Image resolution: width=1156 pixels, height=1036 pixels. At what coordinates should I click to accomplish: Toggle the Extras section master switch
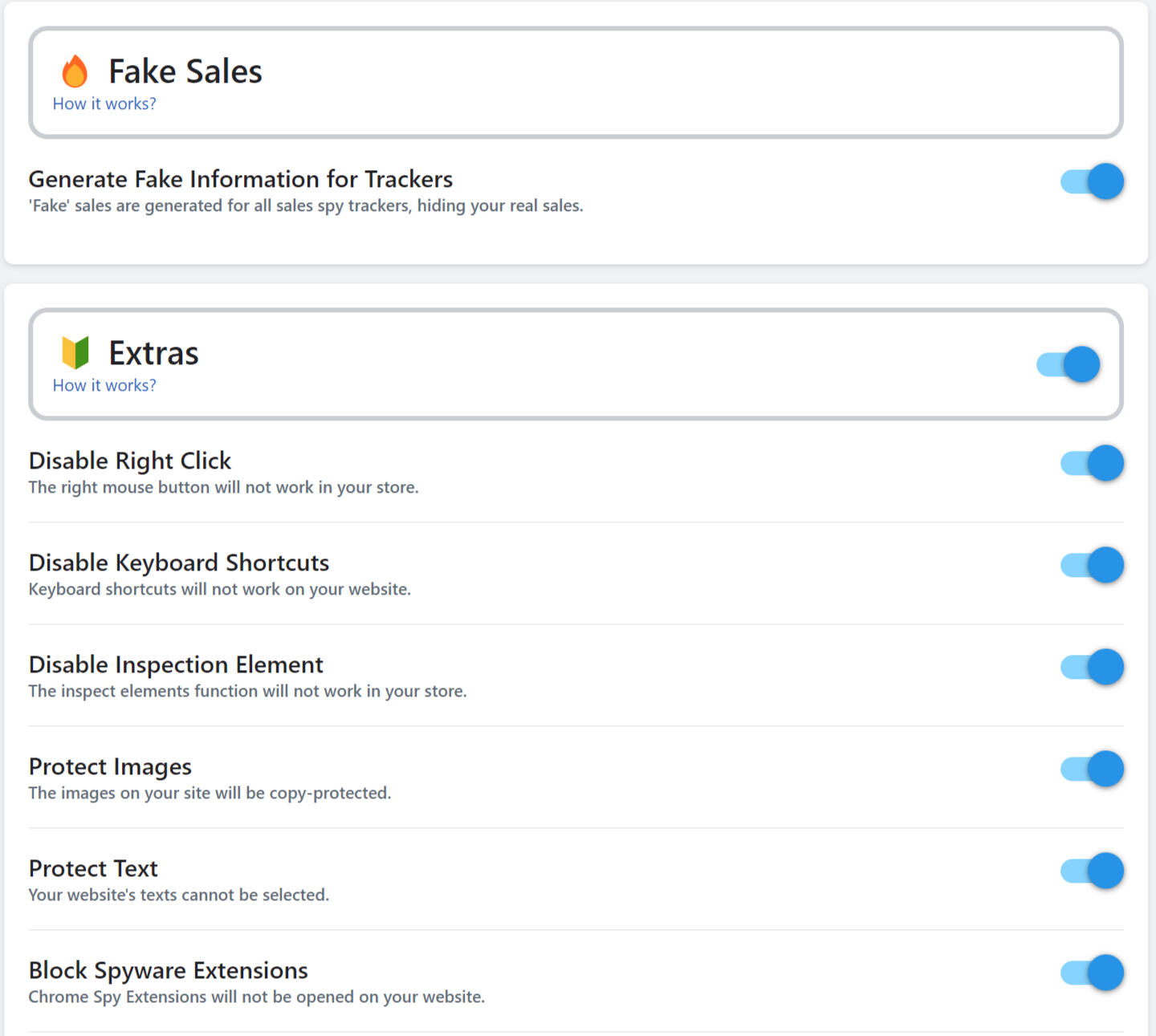coord(1068,364)
